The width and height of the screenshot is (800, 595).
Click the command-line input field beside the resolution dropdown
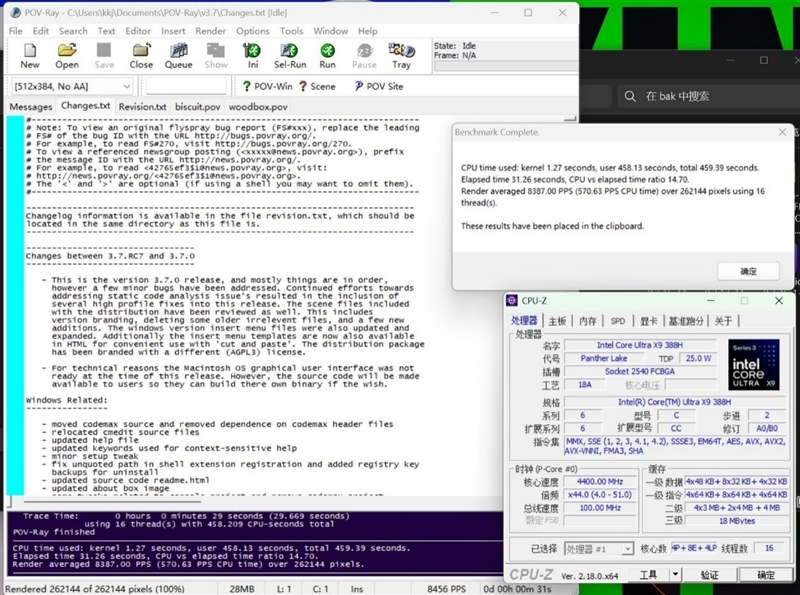pyautogui.click(x=189, y=87)
